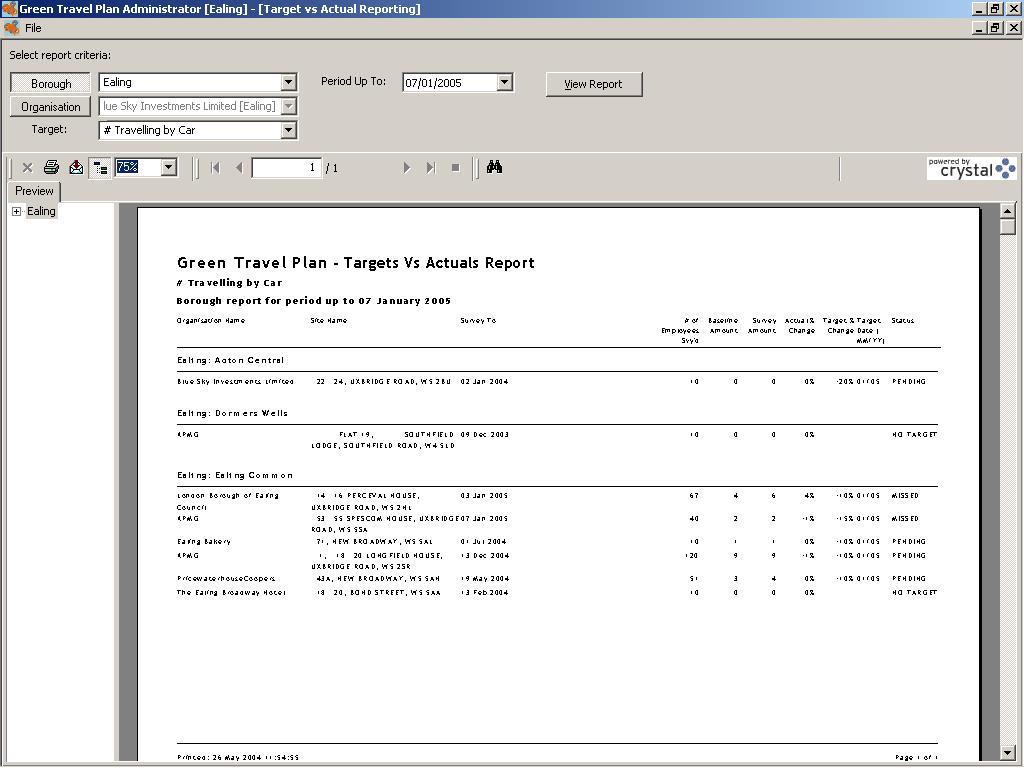Click the page number input field

pos(286,168)
